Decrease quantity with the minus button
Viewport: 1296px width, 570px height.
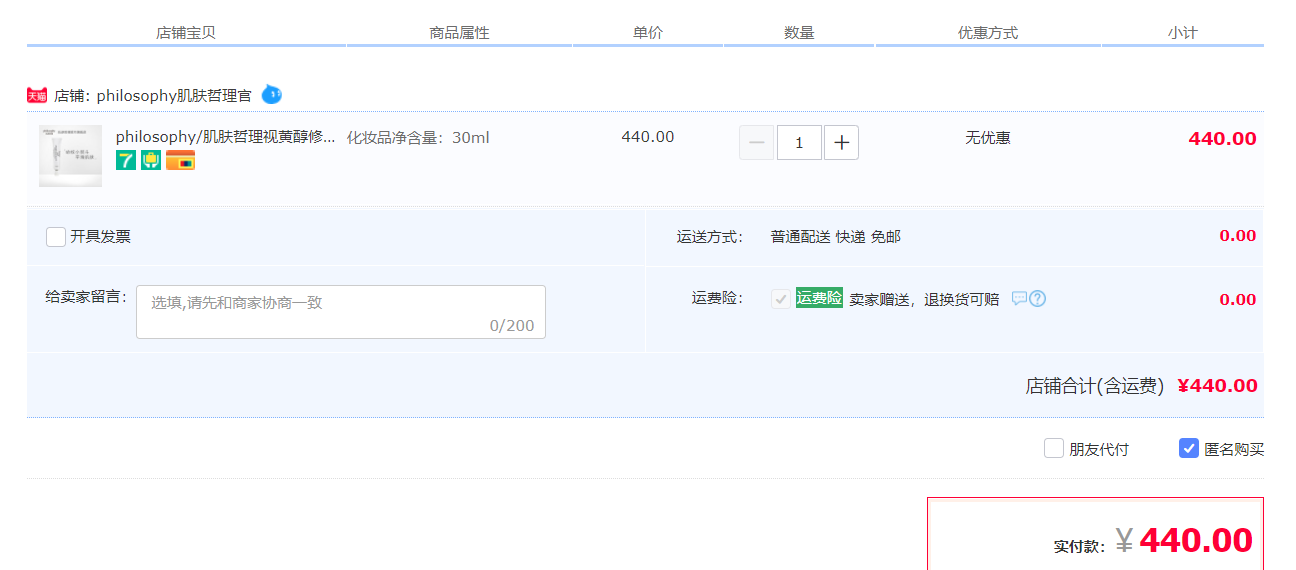(757, 143)
